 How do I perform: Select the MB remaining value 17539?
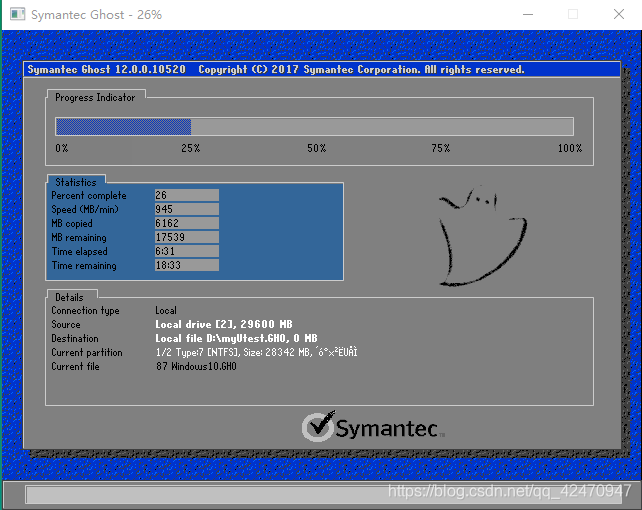coord(186,237)
